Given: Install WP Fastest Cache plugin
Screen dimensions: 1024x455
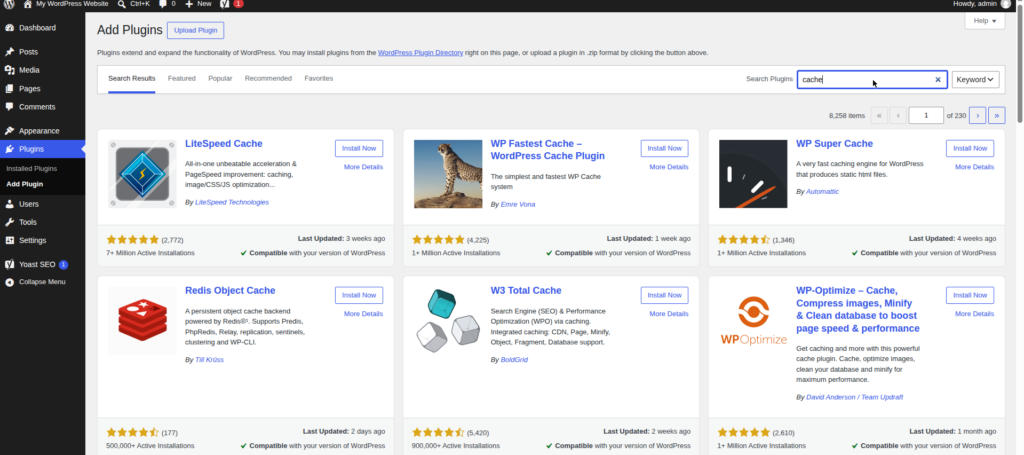Looking at the screenshot, I should click(x=664, y=148).
